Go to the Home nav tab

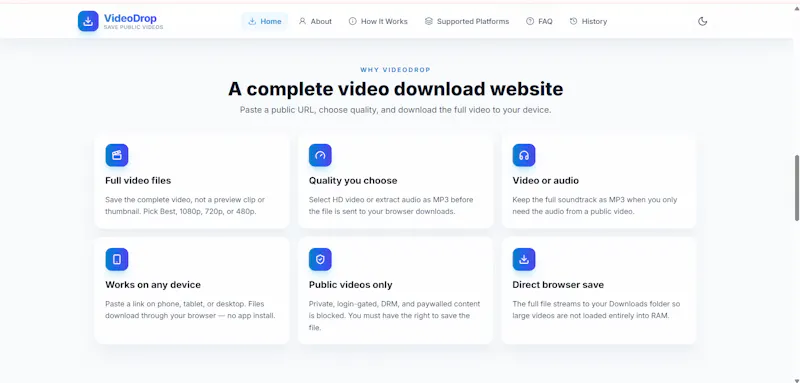tap(265, 21)
